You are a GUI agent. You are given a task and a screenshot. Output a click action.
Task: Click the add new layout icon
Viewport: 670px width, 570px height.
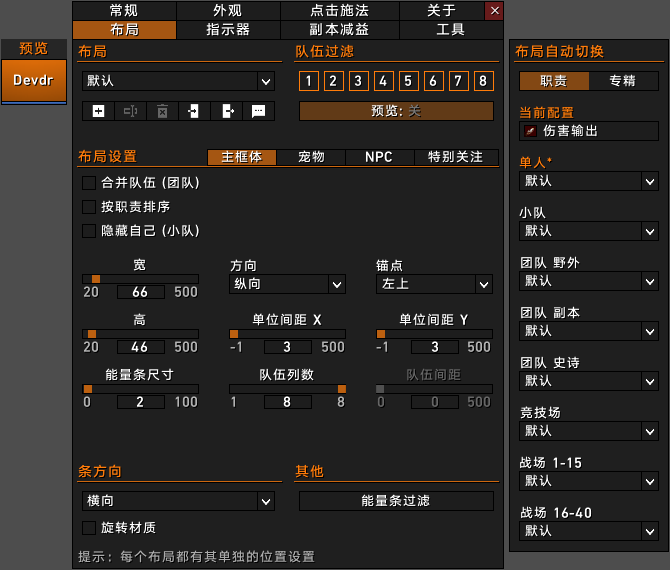98,111
